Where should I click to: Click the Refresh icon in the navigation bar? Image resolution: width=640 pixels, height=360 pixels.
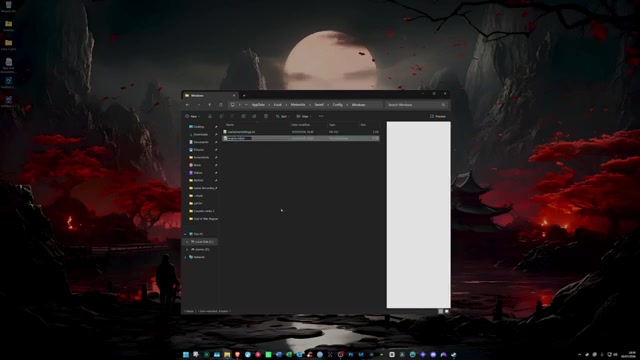(221, 105)
